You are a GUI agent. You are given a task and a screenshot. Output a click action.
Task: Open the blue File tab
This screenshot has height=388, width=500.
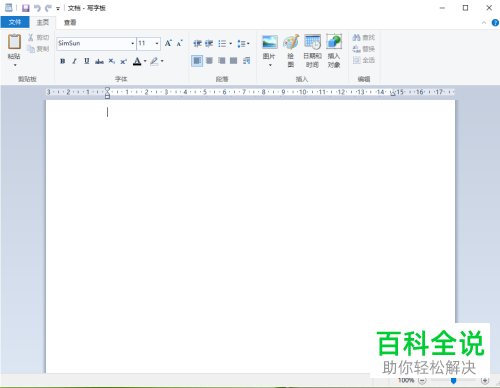[x=15, y=22]
